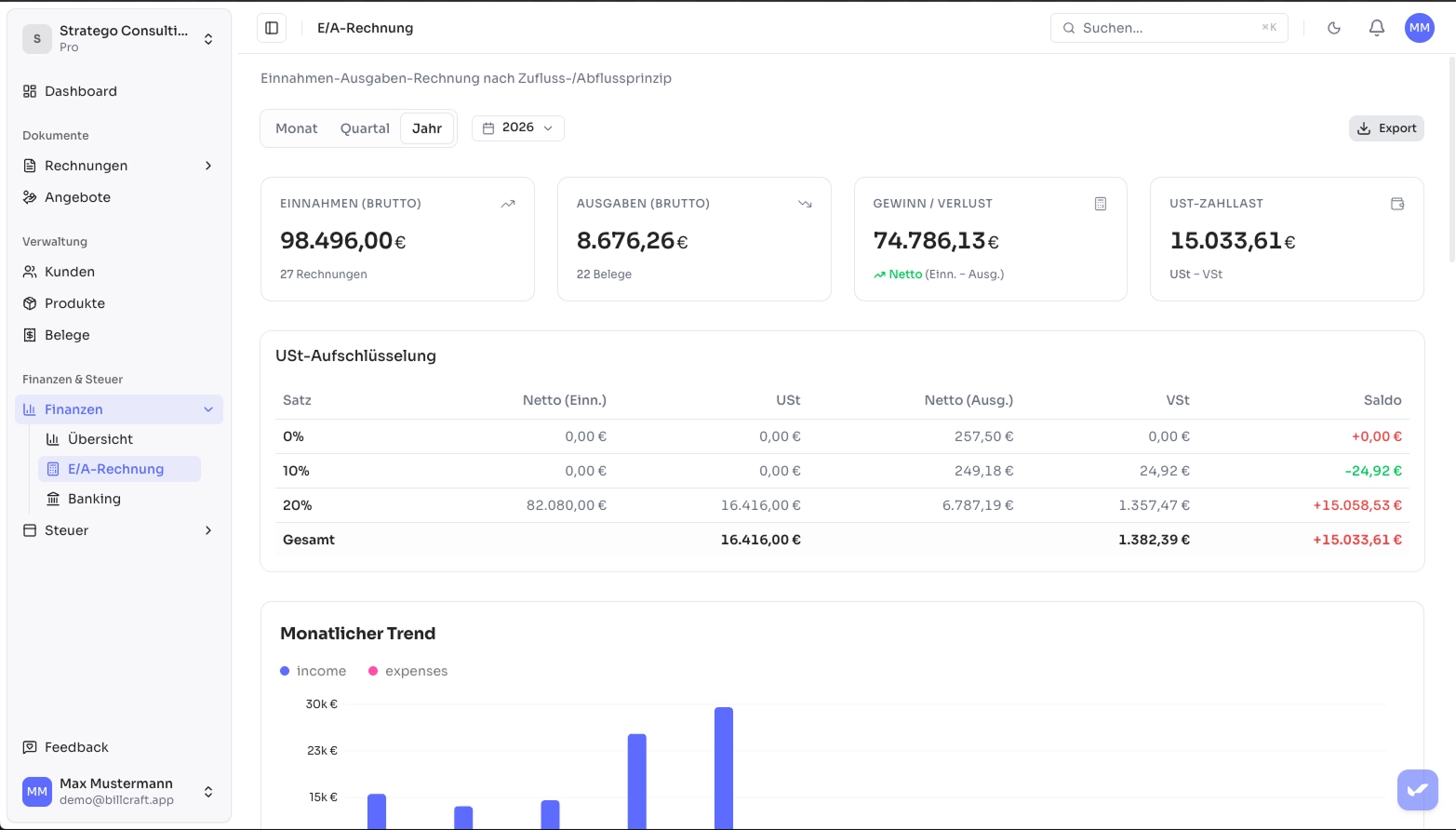The image size is (1456, 830).
Task: Click the 257,50 € Netto (Ausg.) cell
Action: 983,436
